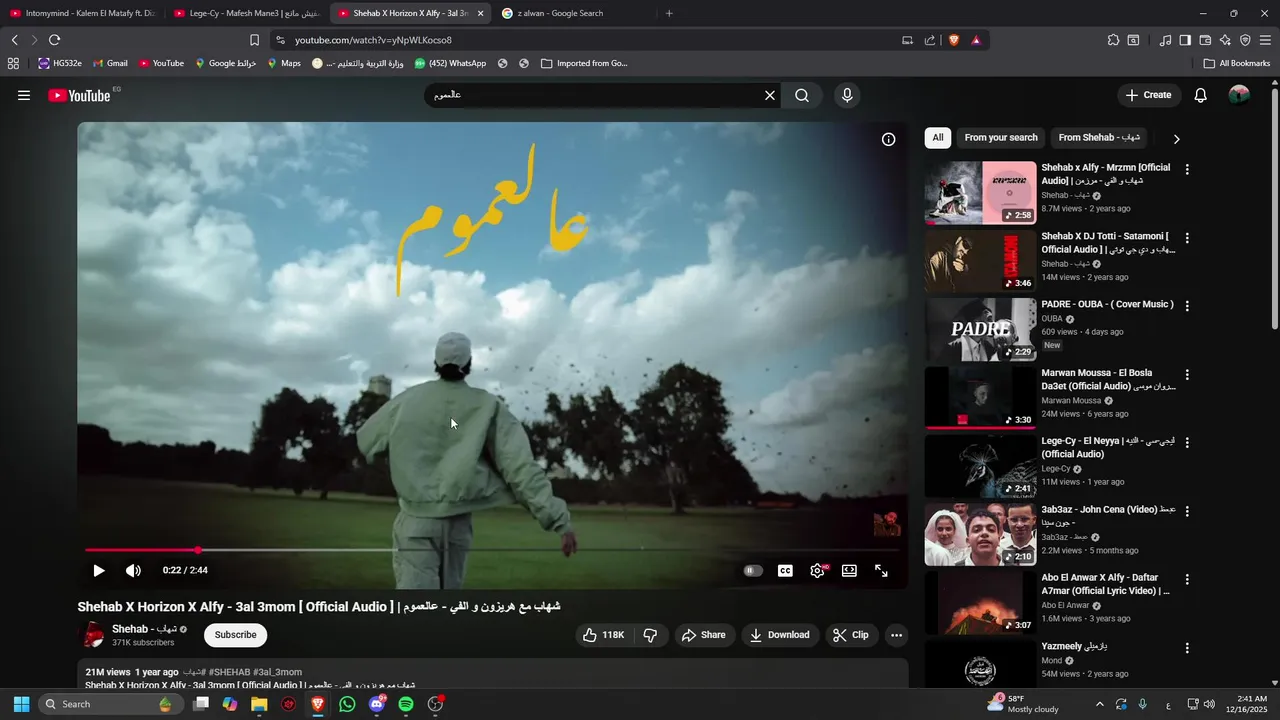Switch to the z alwan Google Search tab
Viewport: 1280px width, 720px height.
572,13
